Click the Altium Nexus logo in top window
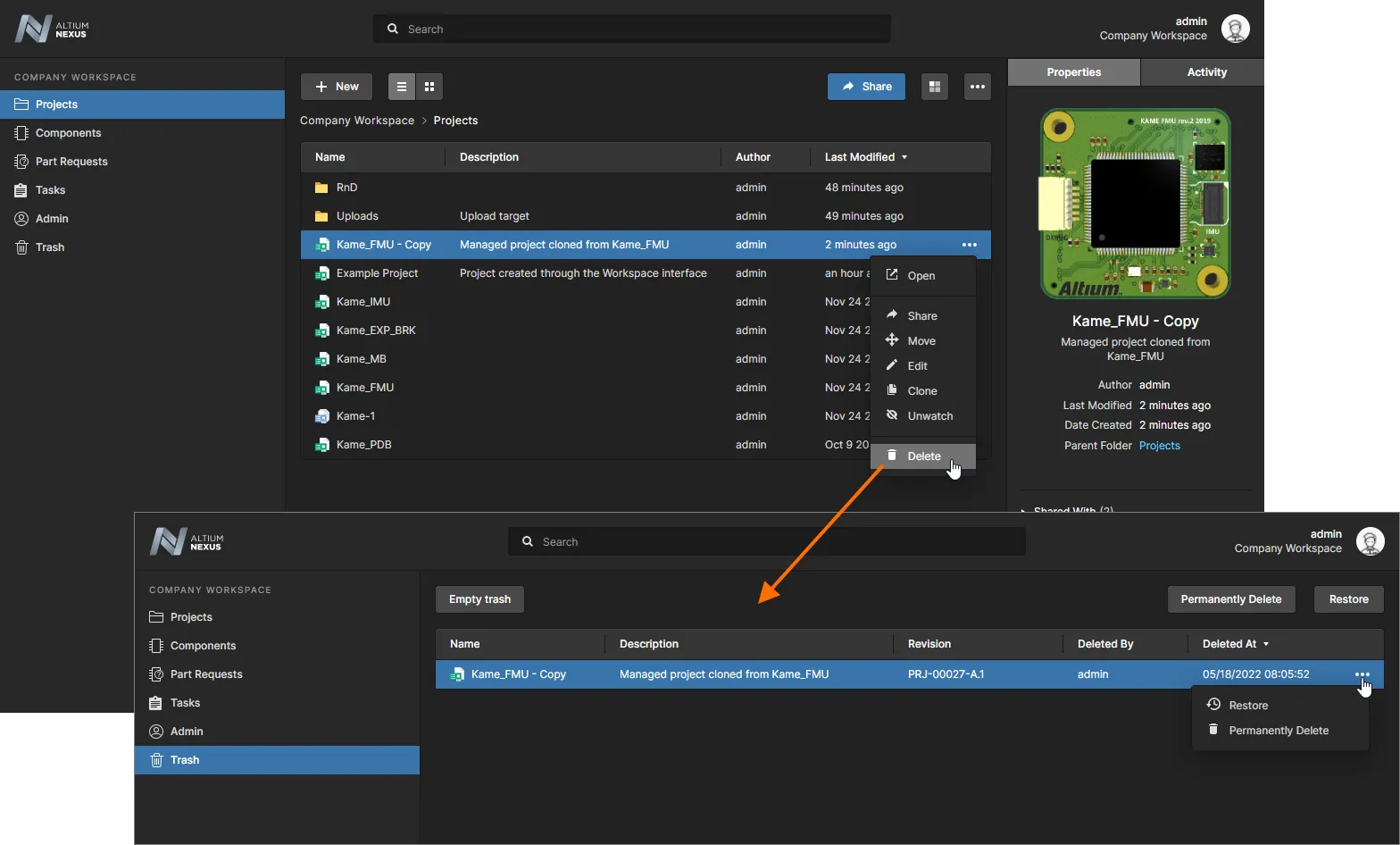Screen dimensions: 1400x845 click(51, 29)
